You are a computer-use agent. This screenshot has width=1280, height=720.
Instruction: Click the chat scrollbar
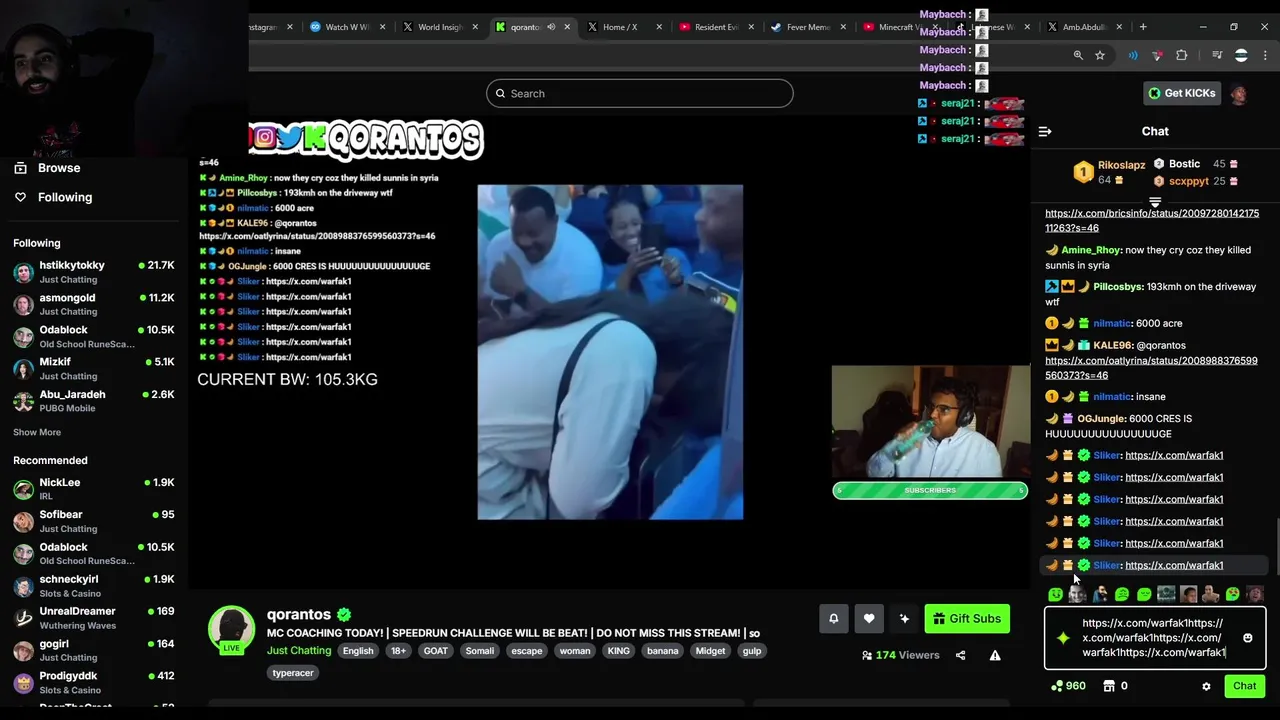coord(1276,548)
